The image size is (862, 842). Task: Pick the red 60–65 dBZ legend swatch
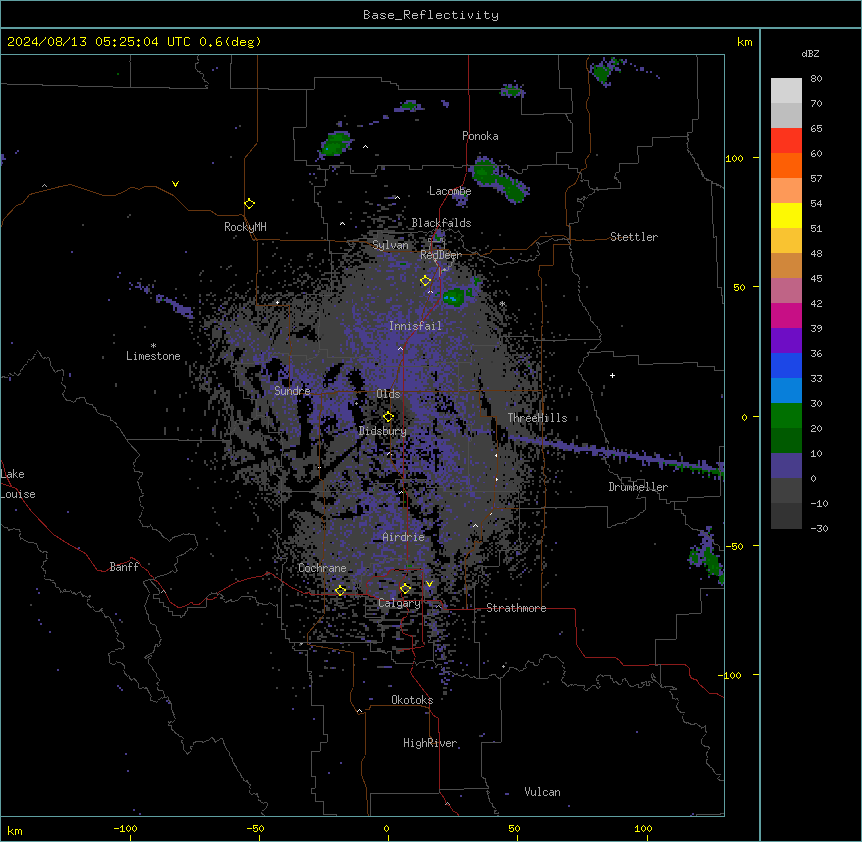[786, 140]
